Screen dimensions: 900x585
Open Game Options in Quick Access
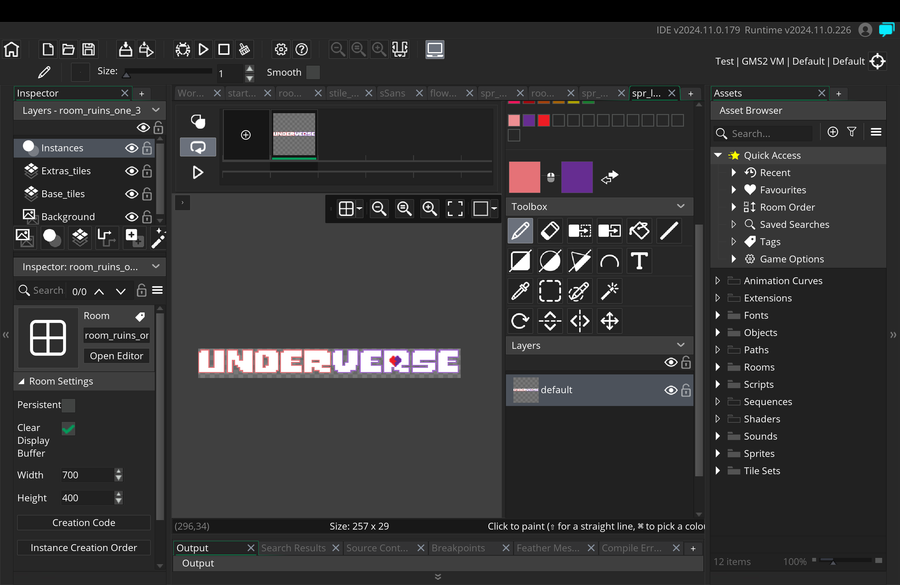pyautogui.click(x=792, y=259)
